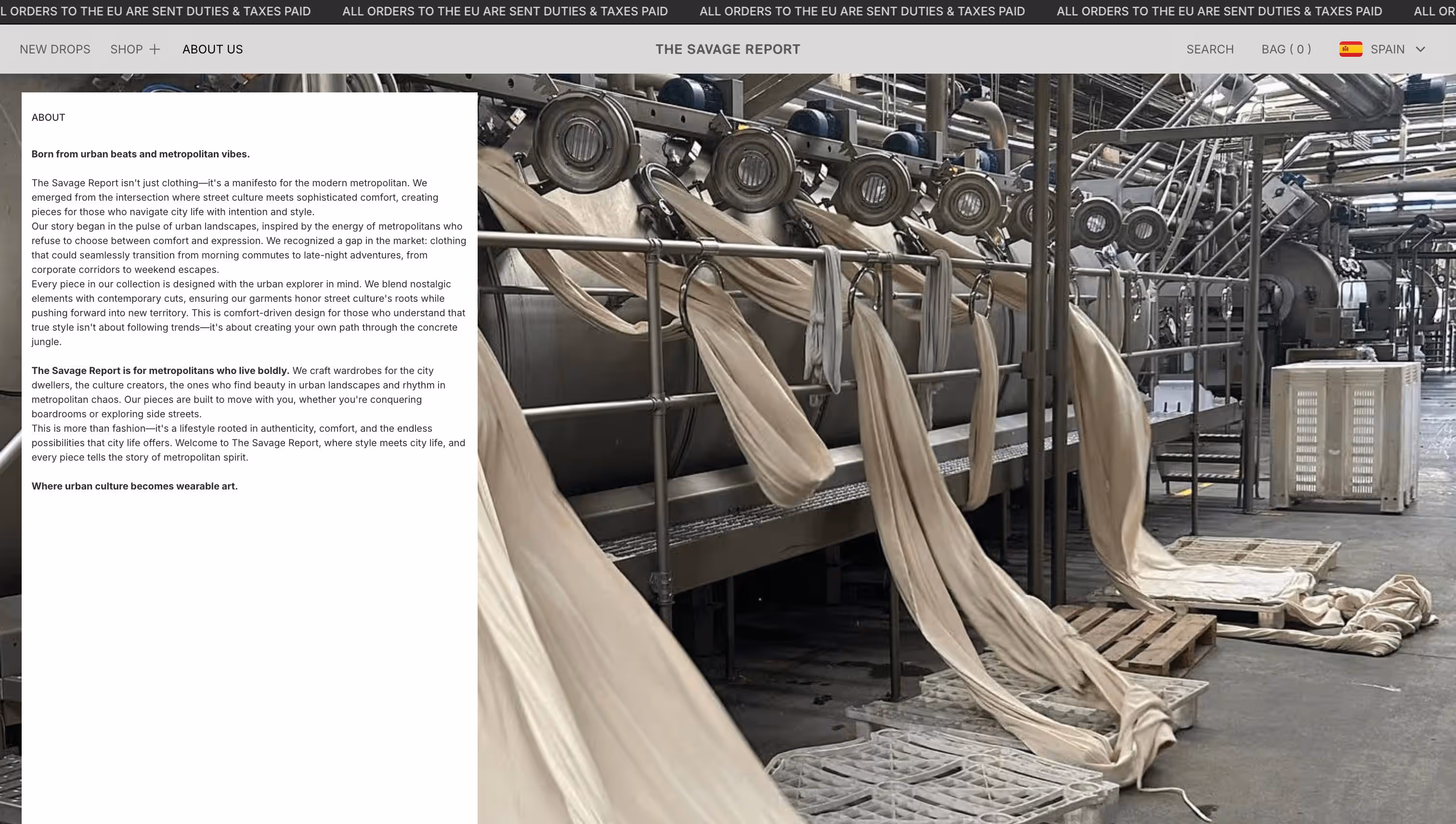1456x824 pixels.
Task: Click 'Born from urban beats' bold line
Action: coord(141,154)
